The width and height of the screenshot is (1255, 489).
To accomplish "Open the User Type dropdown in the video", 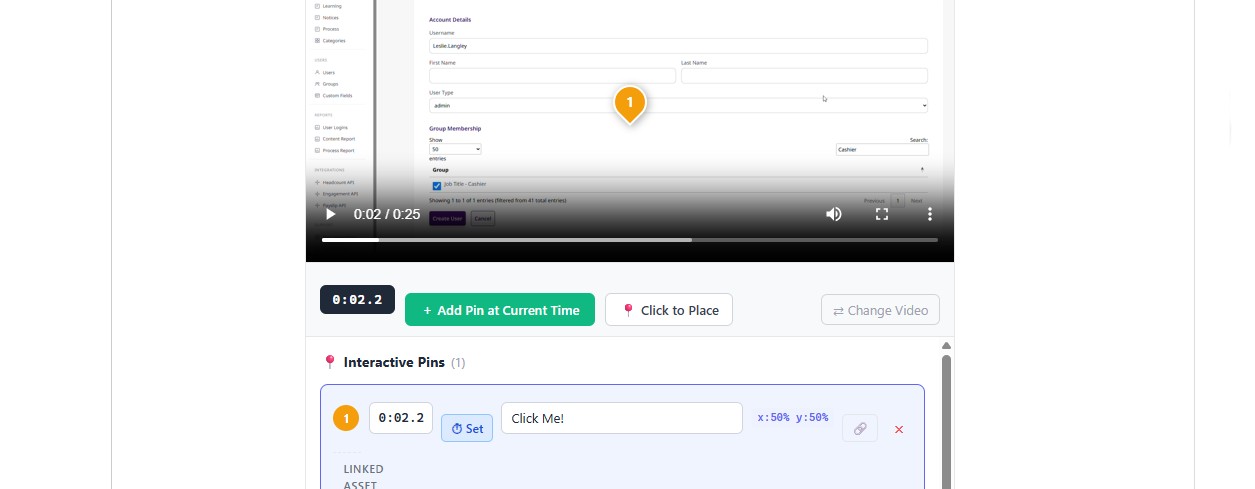I will click(678, 105).
